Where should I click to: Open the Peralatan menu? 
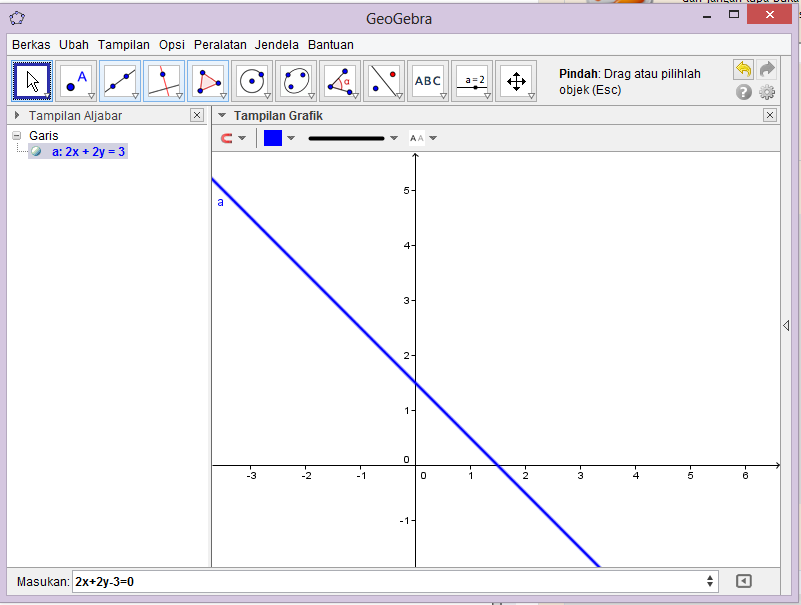point(220,45)
